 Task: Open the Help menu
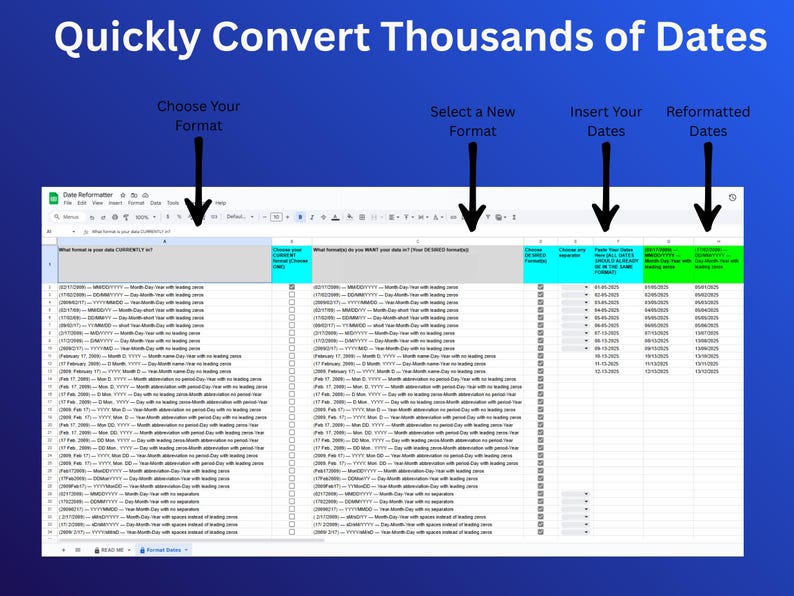coord(221,203)
